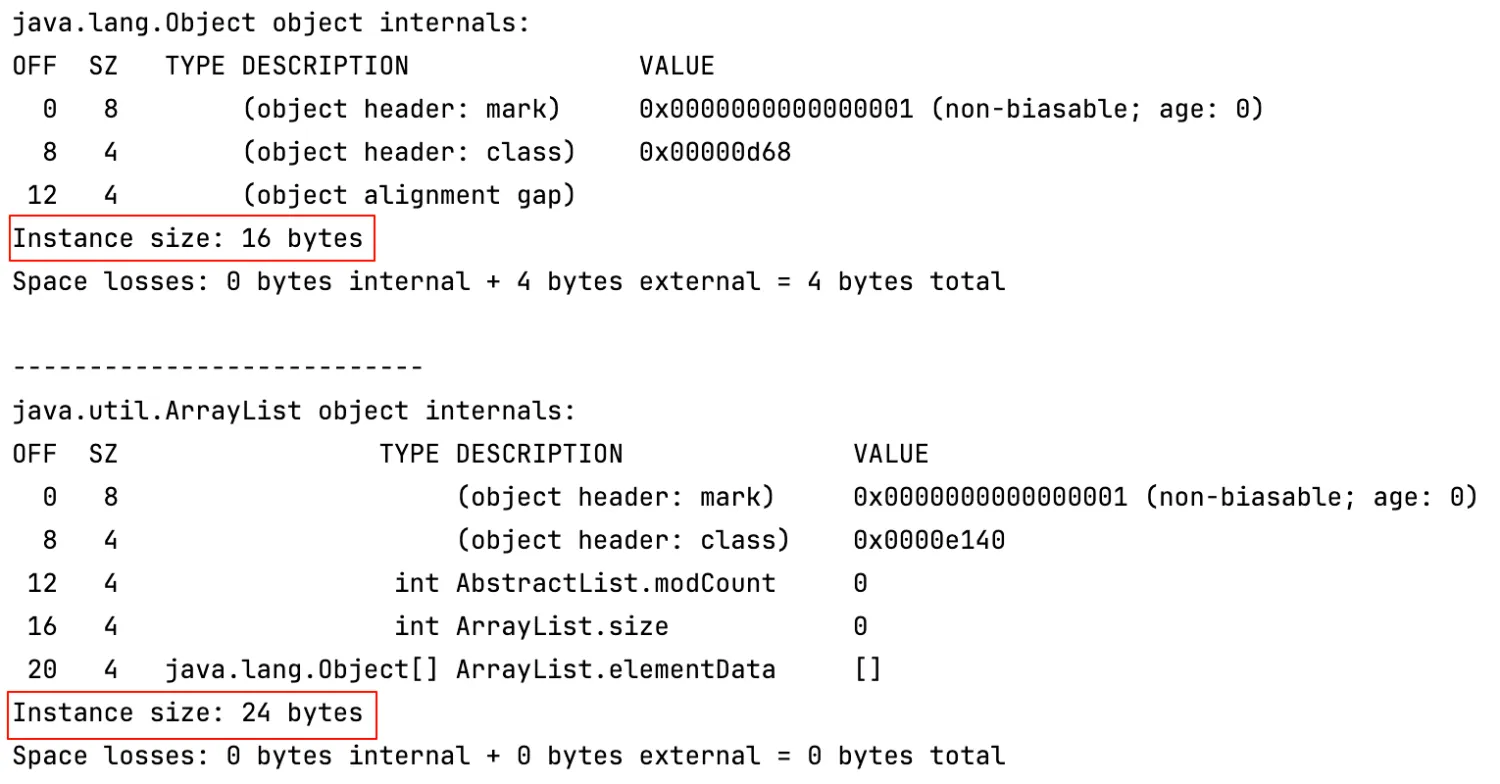Click the '(object alignment gap)' description

(409, 195)
